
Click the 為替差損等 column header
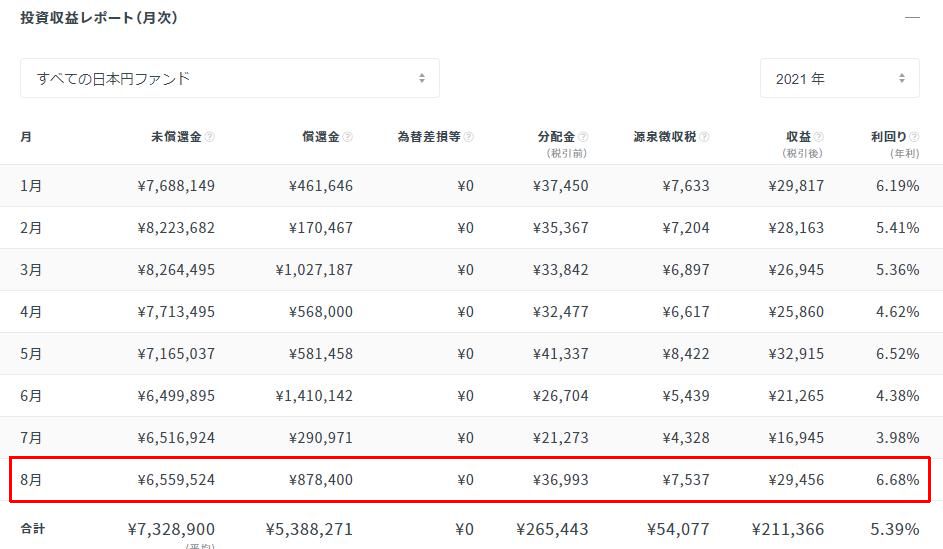coord(429,137)
